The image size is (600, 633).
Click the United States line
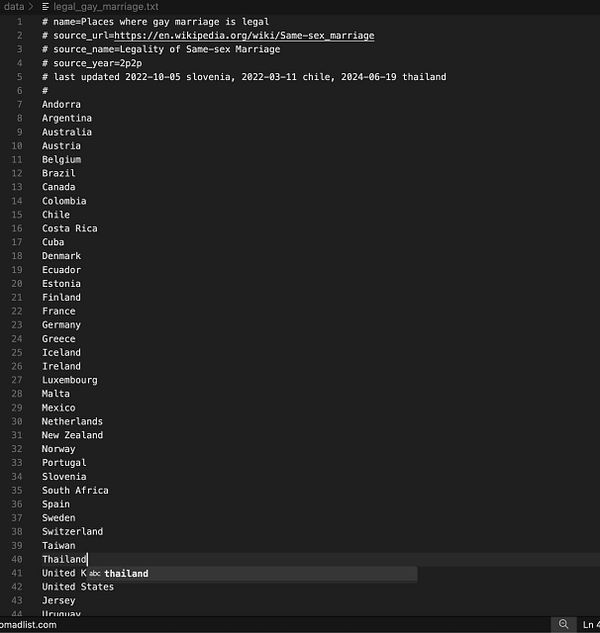click(x=78, y=587)
